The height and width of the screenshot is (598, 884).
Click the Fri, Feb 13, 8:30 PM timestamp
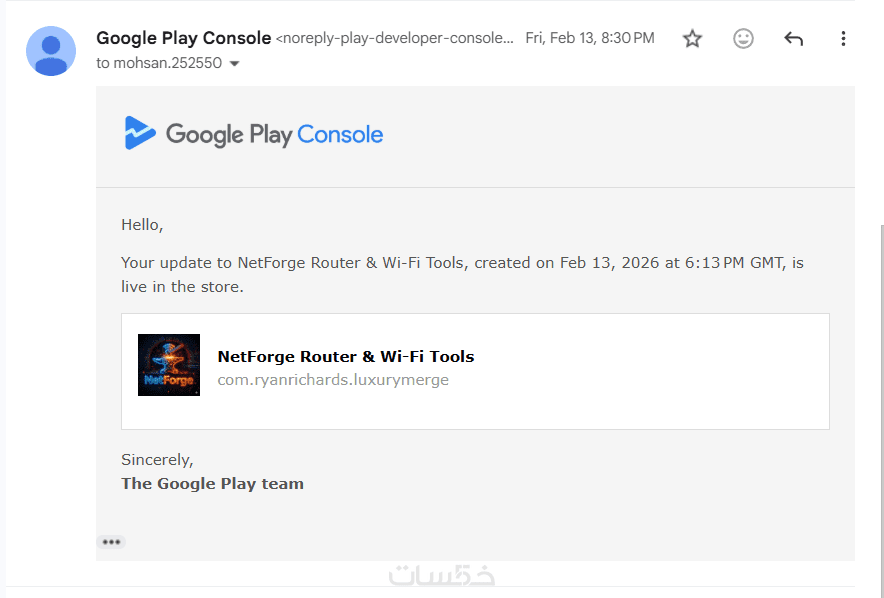pyautogui.click(x=590, y=39)
